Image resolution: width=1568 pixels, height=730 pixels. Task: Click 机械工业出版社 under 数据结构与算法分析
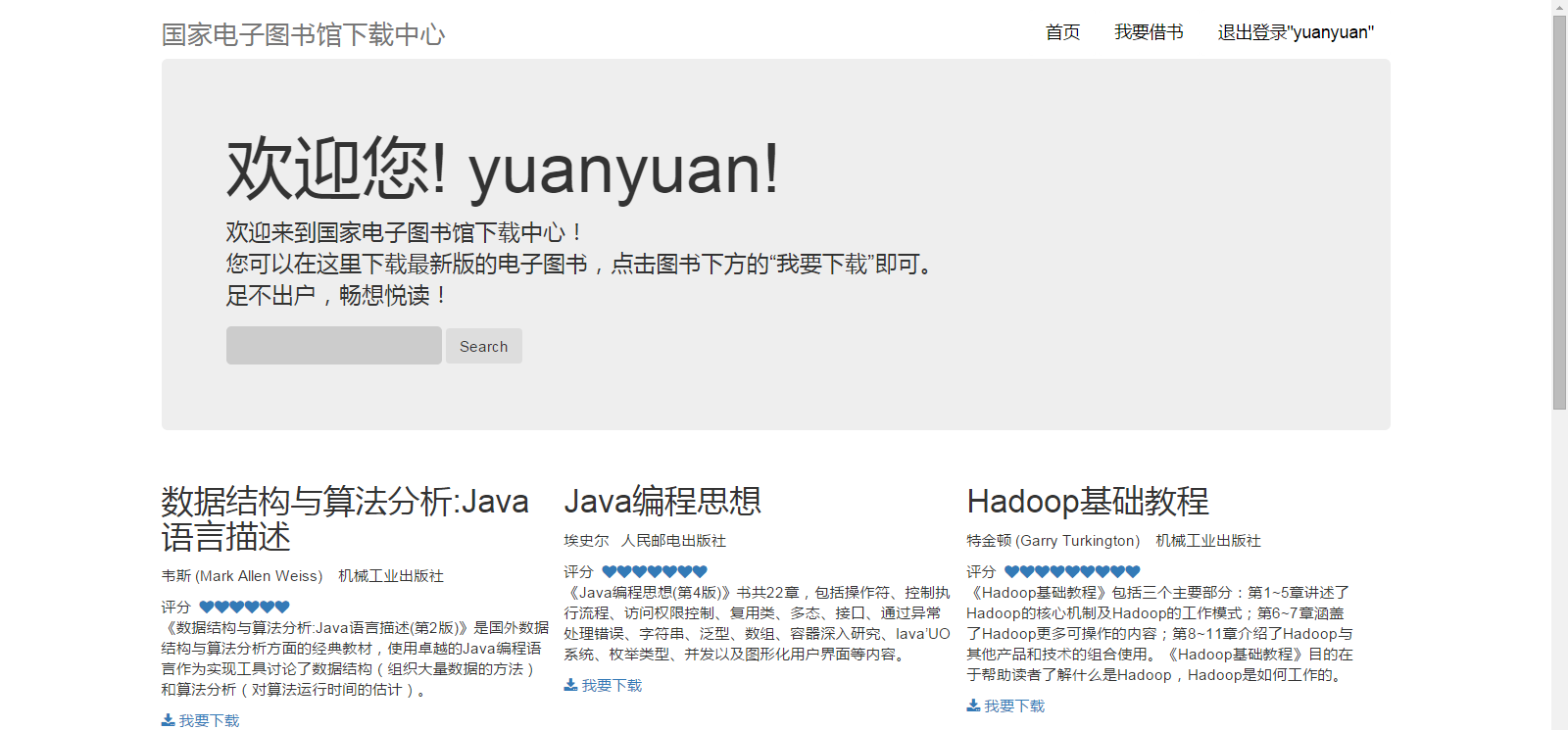click(x=391, y=576)
